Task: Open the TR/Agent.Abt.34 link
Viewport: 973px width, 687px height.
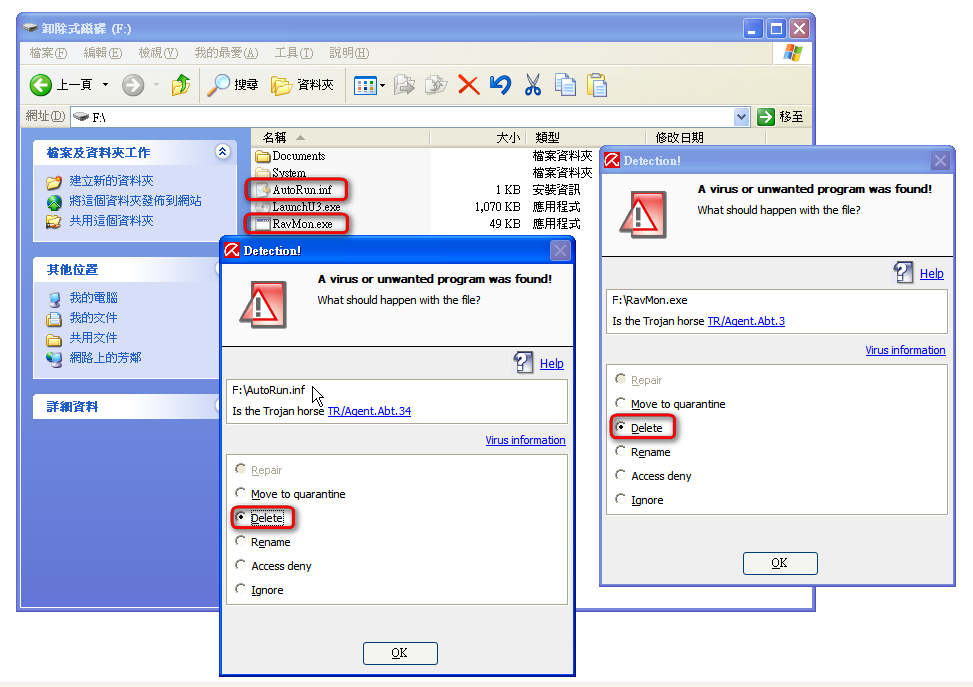Action: [x=369, y=411]
